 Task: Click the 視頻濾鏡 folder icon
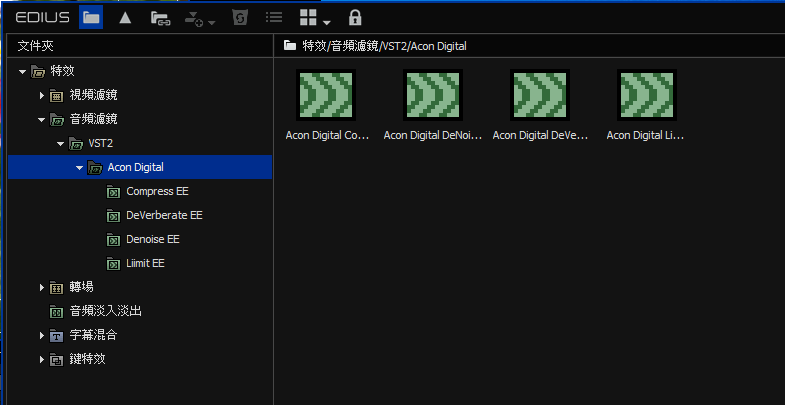(57, 96)
